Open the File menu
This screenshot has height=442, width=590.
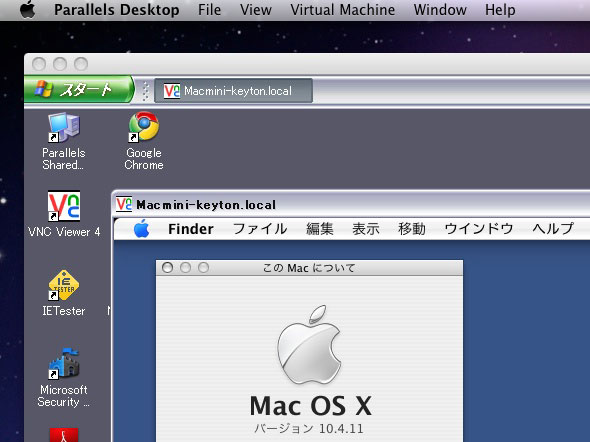point(210,10)
